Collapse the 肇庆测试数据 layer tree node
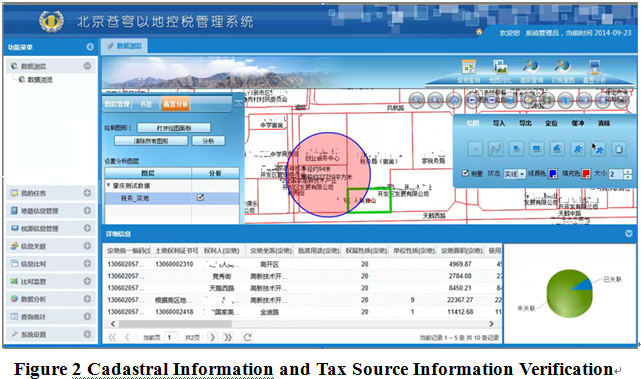The image size is (641, 379). click(x=108, y=185)
